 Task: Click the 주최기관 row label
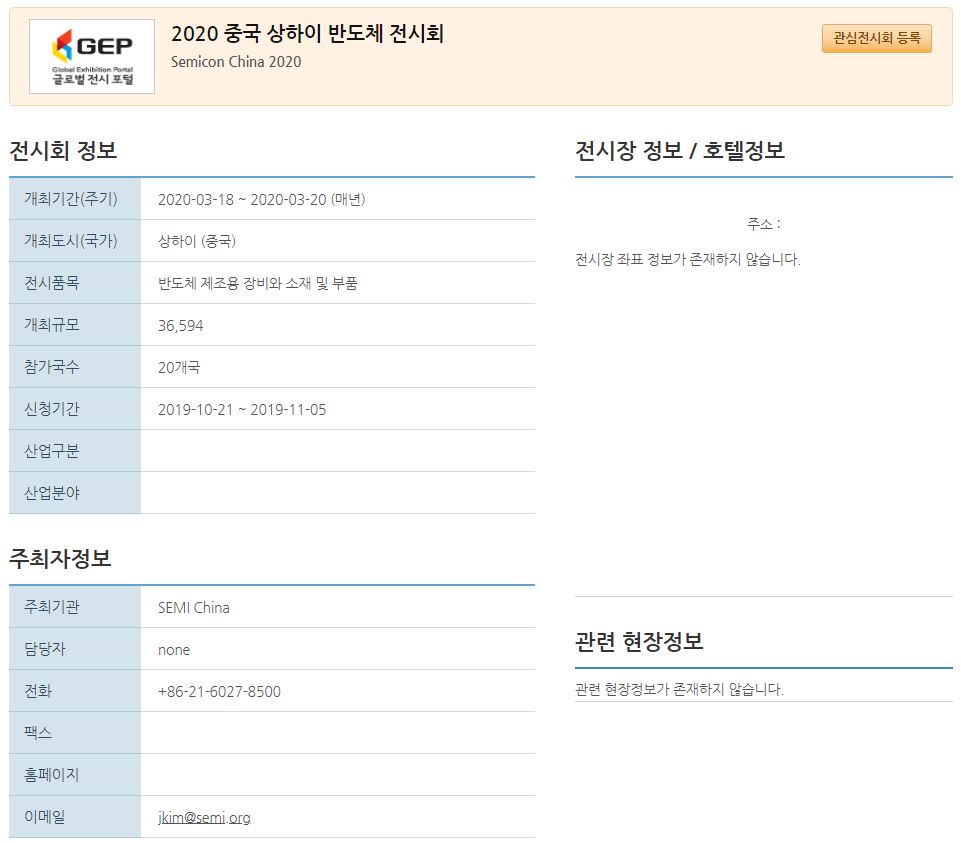tap(51, 606)
